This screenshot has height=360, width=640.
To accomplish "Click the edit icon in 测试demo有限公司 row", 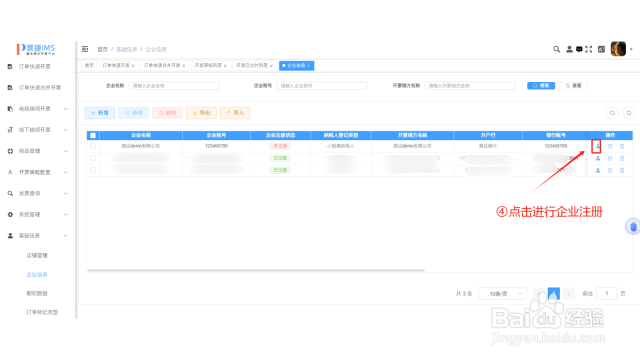I will [x=610, y=146].
